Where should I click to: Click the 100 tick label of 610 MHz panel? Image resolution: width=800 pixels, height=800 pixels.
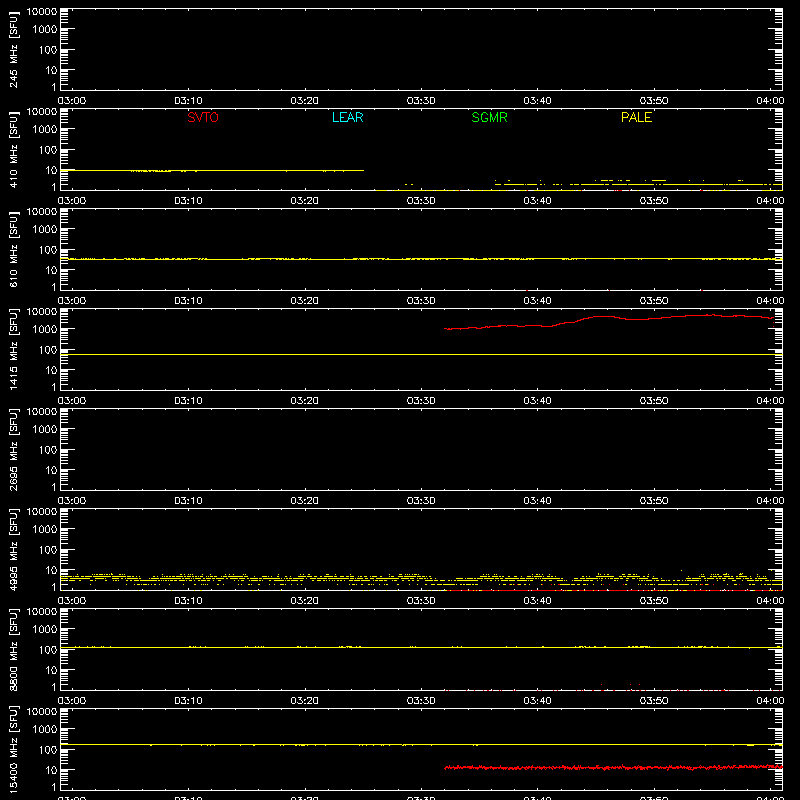click(x=48, y=250)
